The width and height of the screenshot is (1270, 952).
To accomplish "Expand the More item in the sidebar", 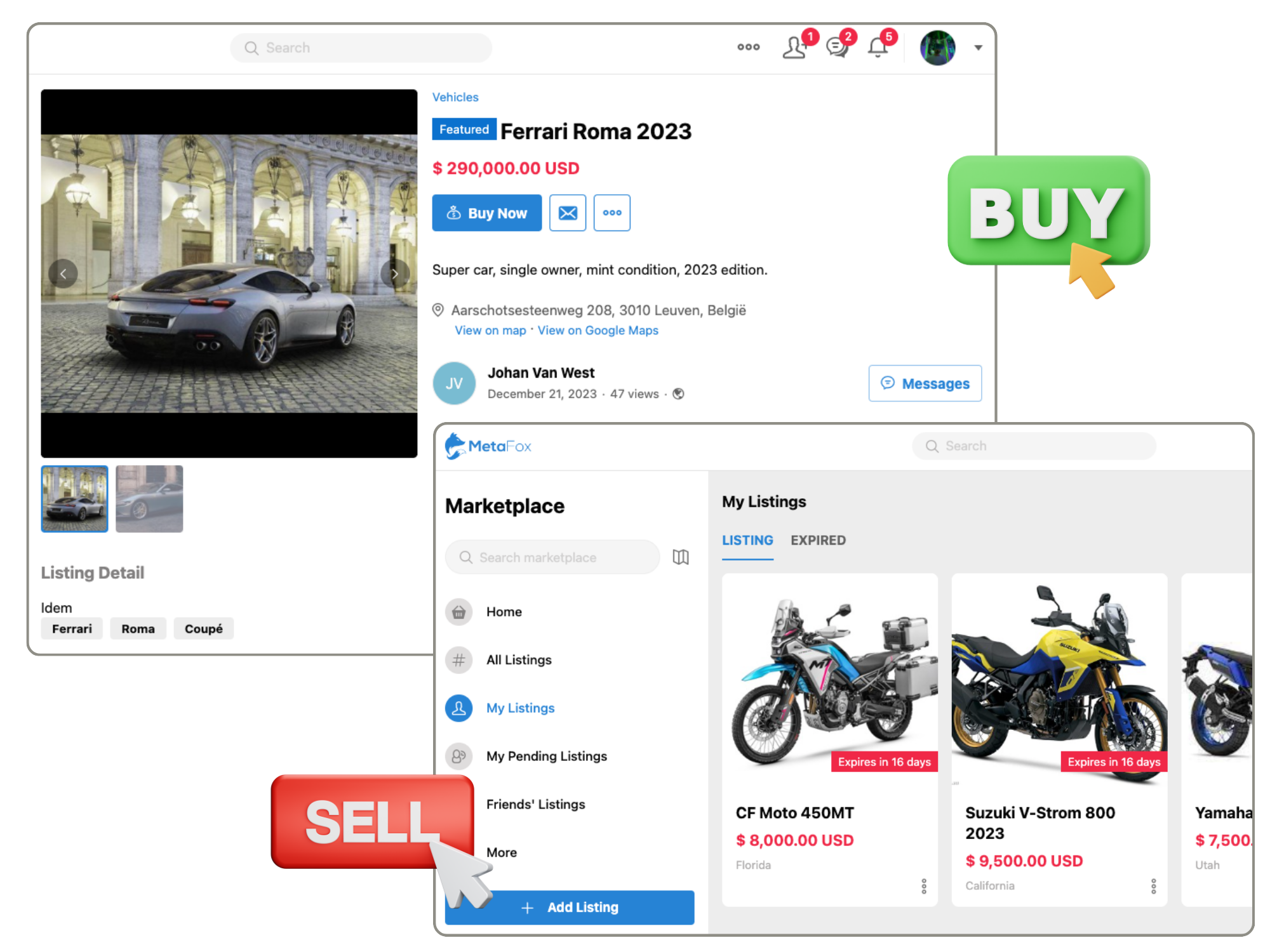I will point(501,852).
